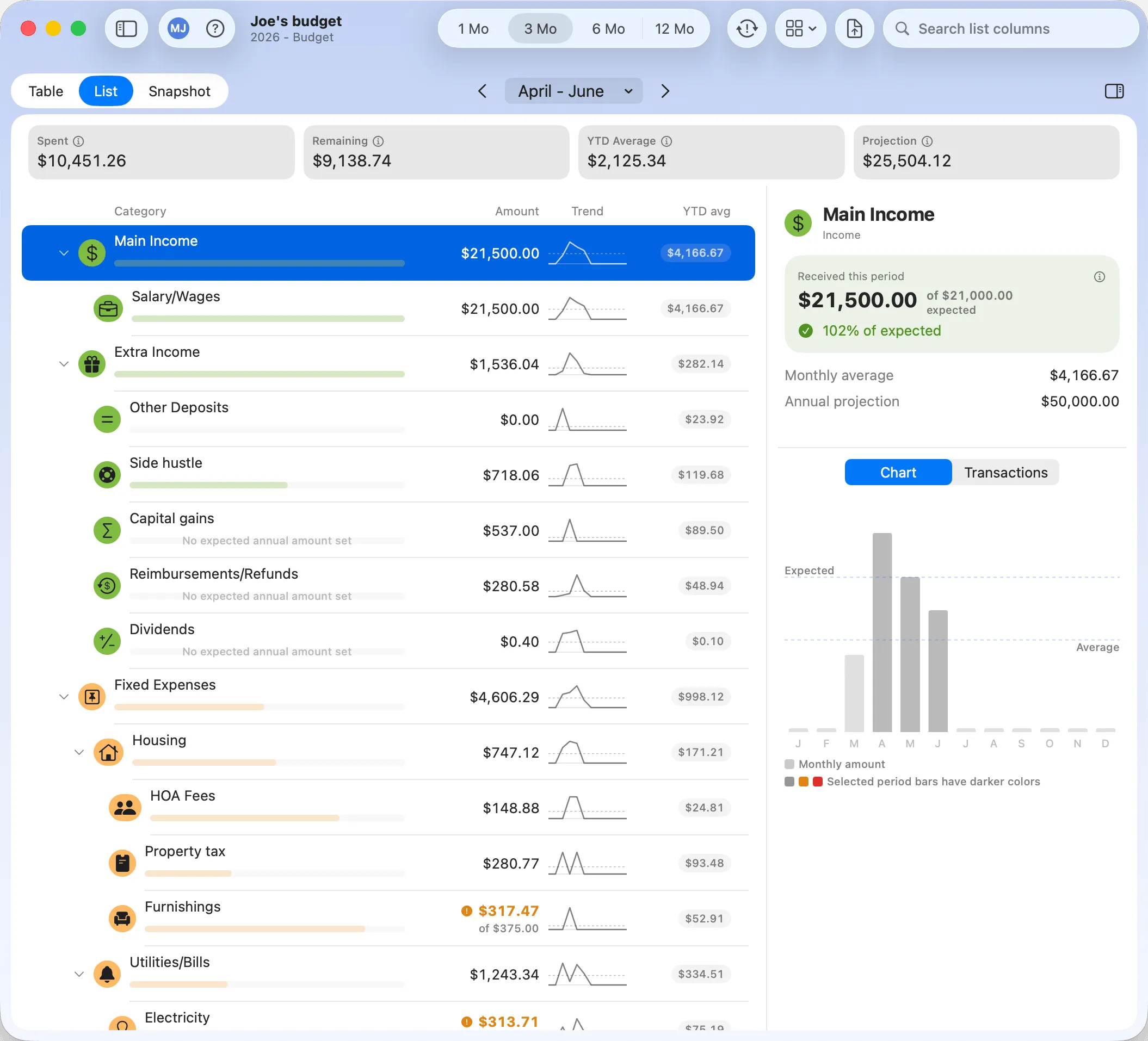Click the info icon in Received this period card

[x=1099, y=277]
